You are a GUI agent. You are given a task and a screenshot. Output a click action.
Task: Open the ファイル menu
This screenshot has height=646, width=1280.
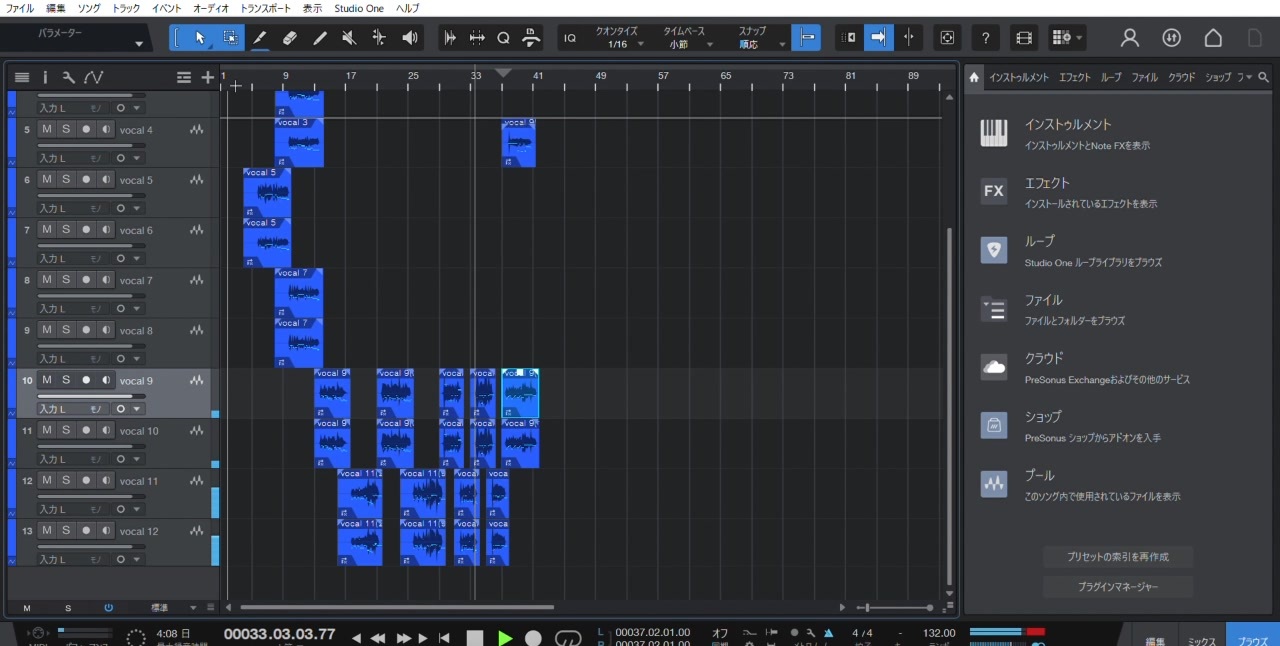pyautogui.click(x=20, y=8)
